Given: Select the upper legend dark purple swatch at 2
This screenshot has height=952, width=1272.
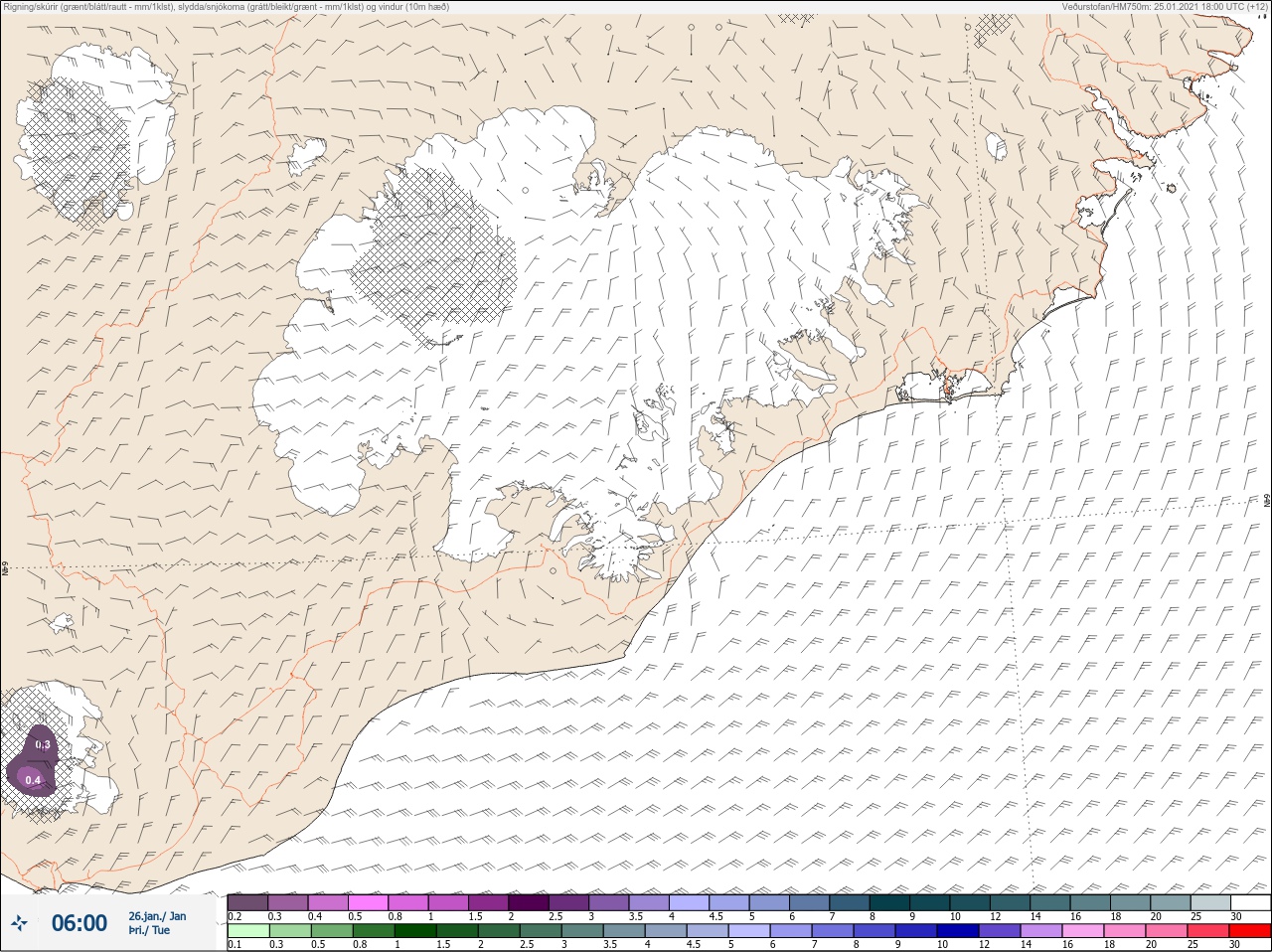Looking at the screenshot, I should (529, 902).
